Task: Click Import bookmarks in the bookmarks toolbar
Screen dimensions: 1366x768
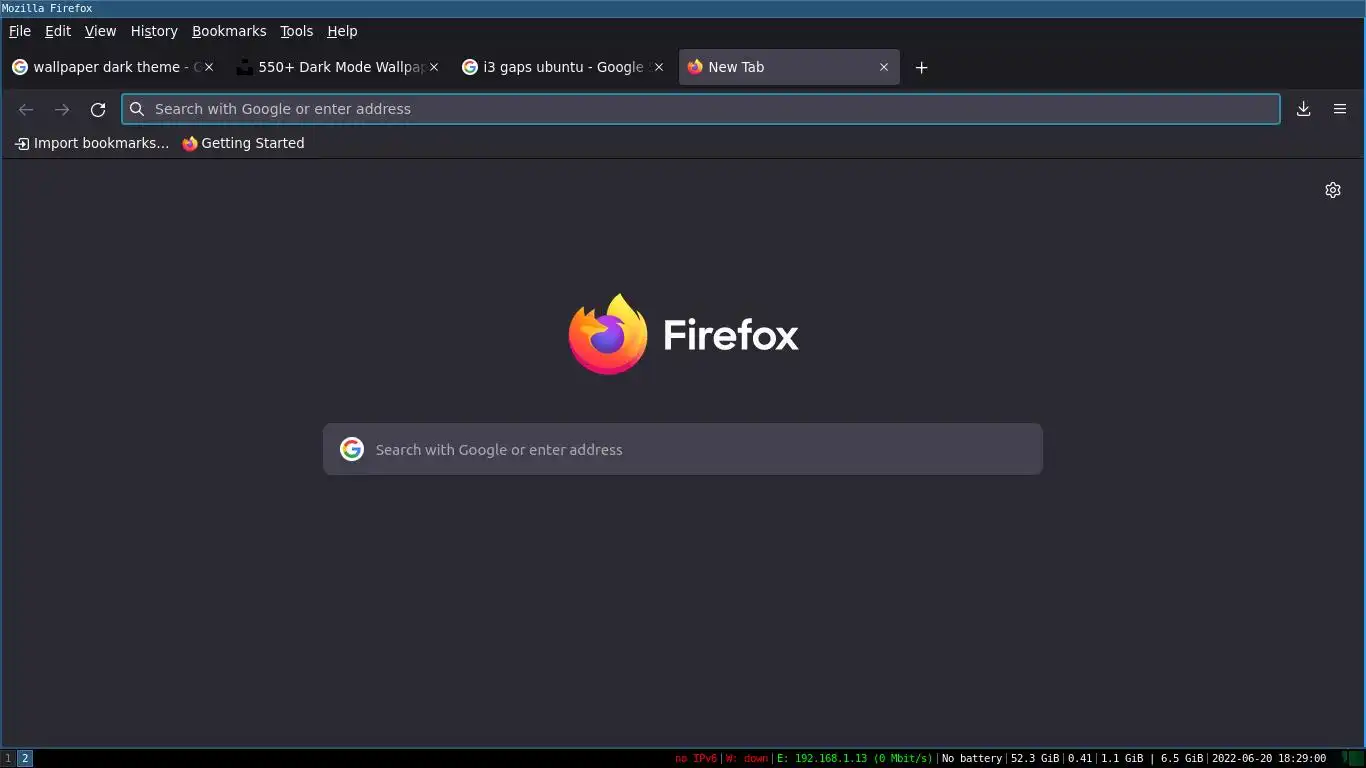Action: (92, 143)
